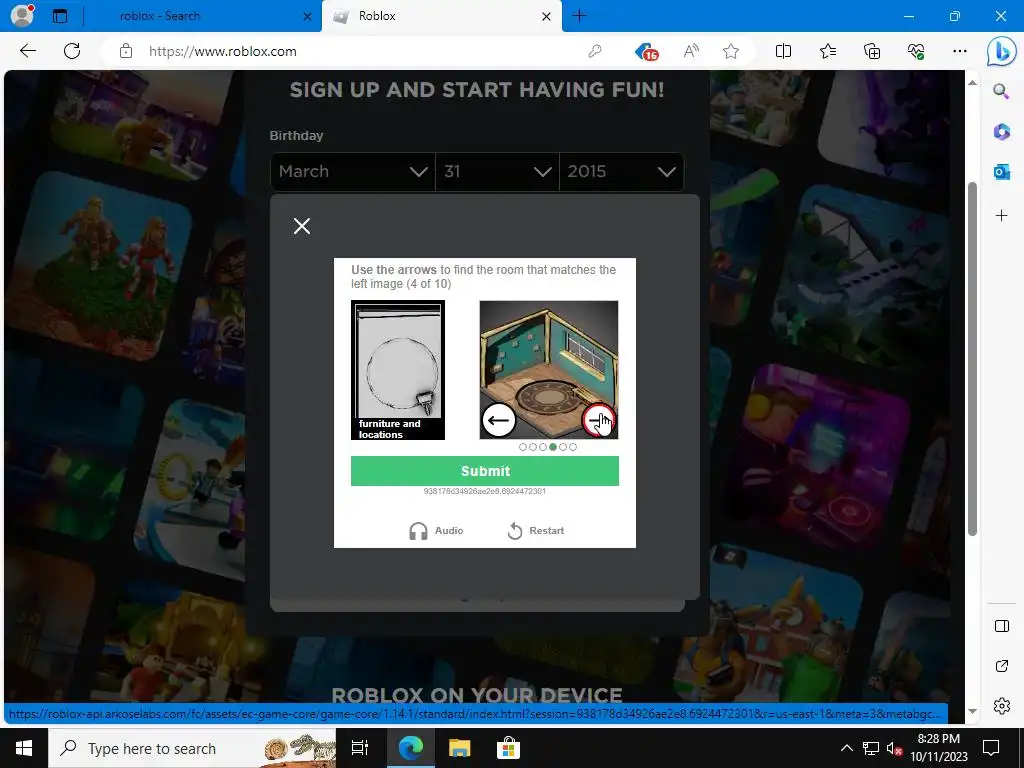Click scrollbar down arrow

click(x=972, y=711)
